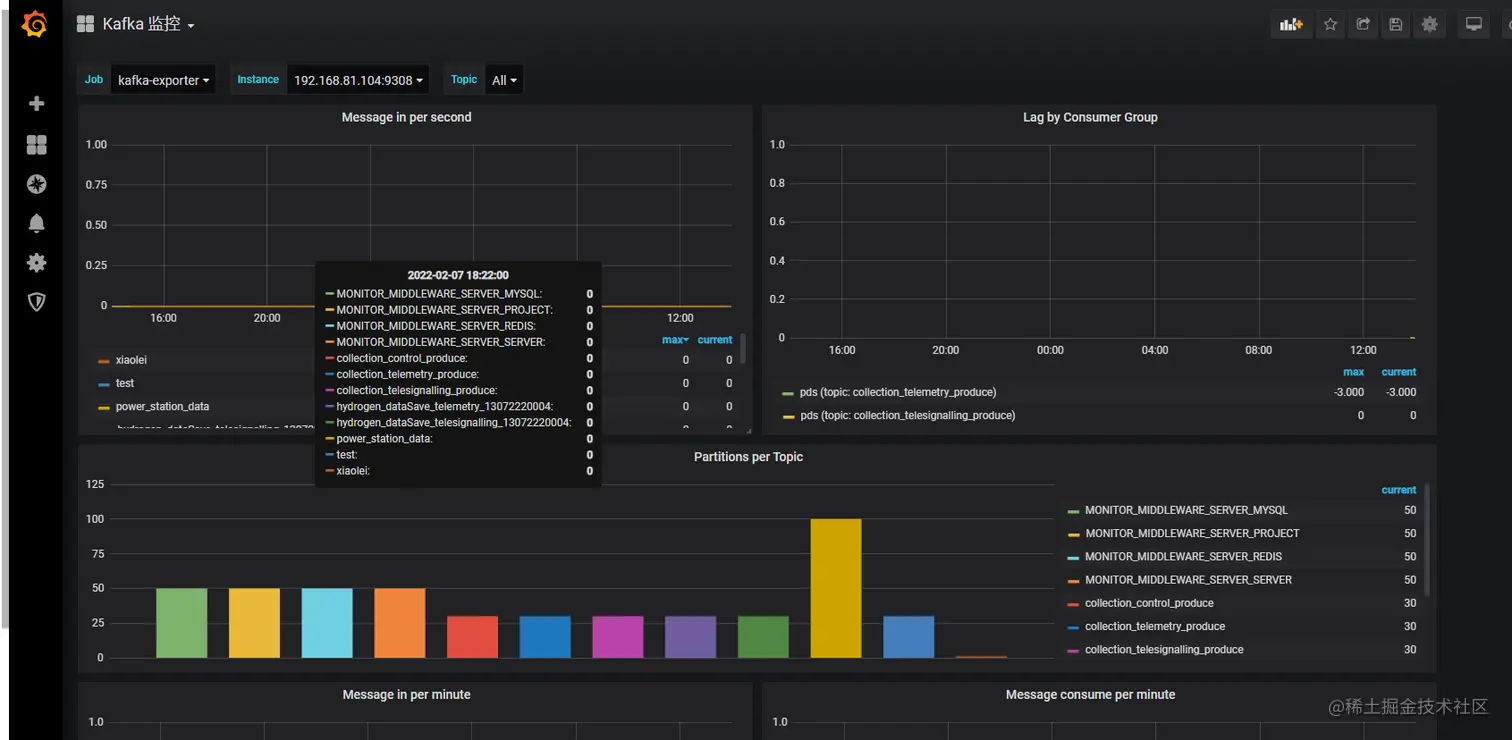Screen dimensions: 1512x740
Task: Open the Message consume per minute panel title
Action: (x=1090, y=694)
